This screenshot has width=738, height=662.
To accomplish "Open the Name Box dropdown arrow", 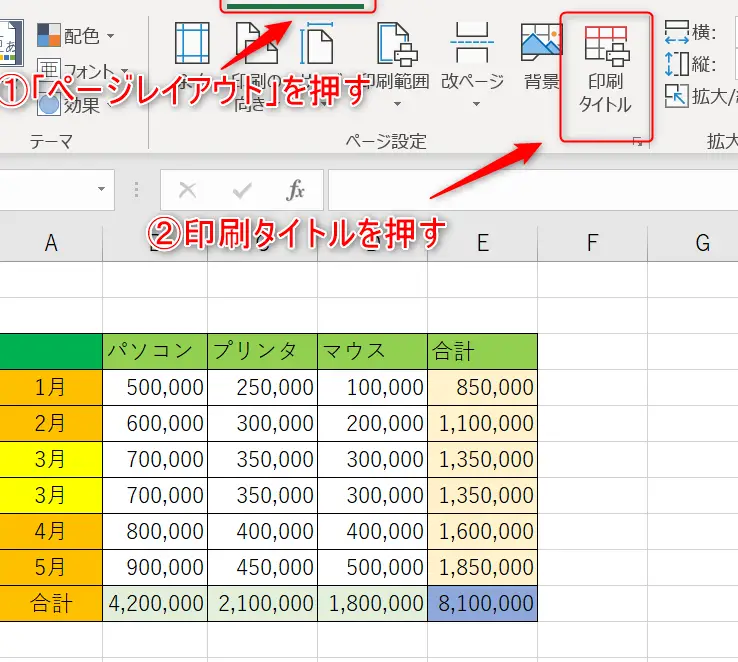I will pos(101,189).
